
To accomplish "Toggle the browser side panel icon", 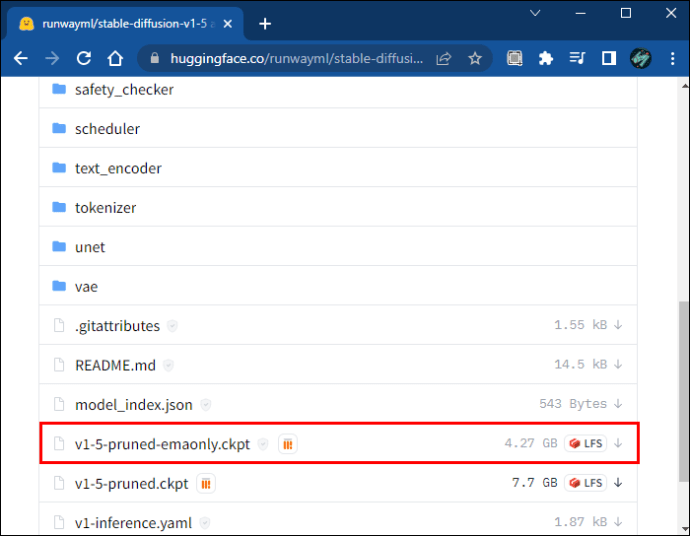I will pos(609,58).
